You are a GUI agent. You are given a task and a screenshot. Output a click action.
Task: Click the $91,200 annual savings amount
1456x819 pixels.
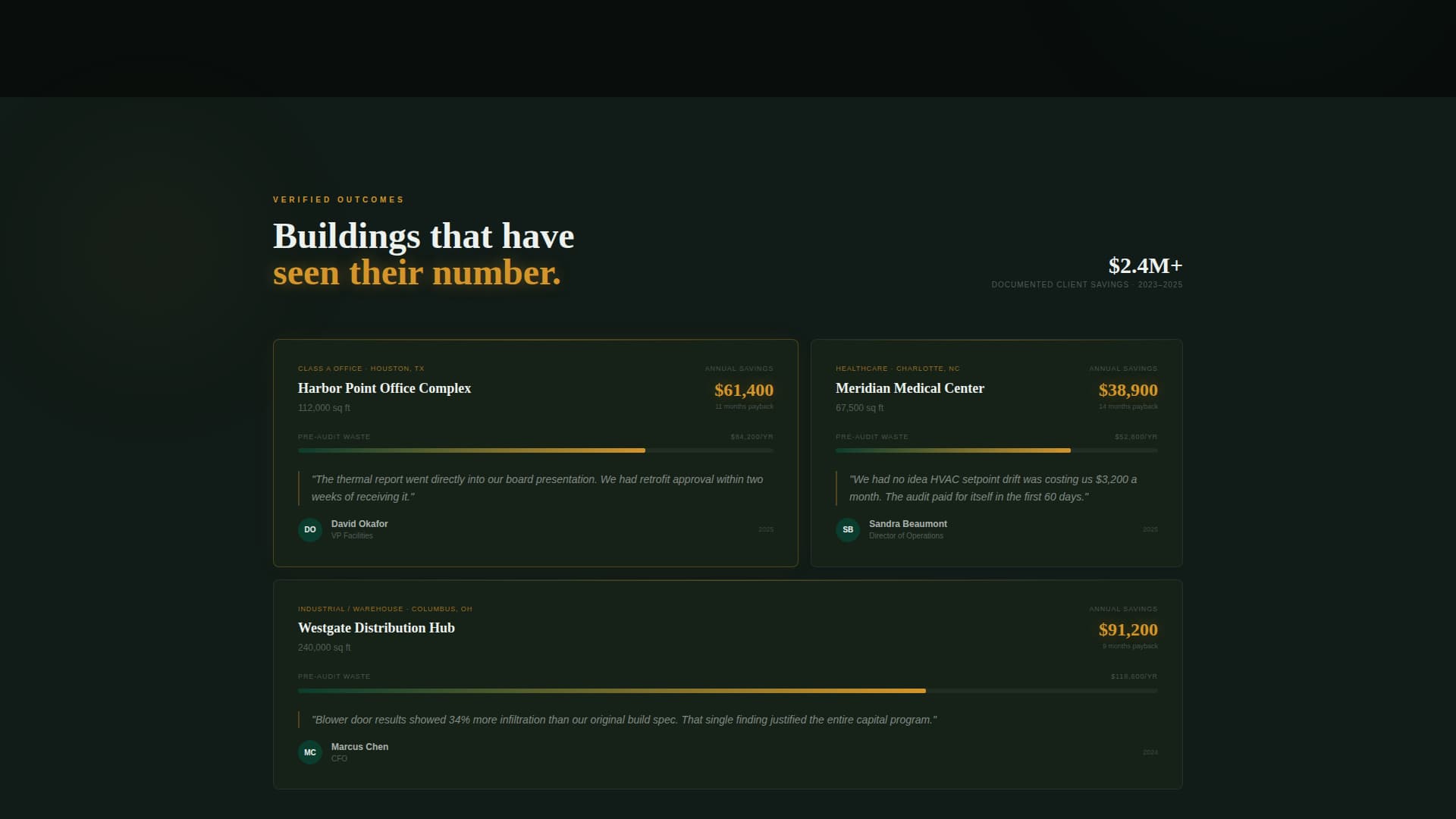click(1128, 630)
